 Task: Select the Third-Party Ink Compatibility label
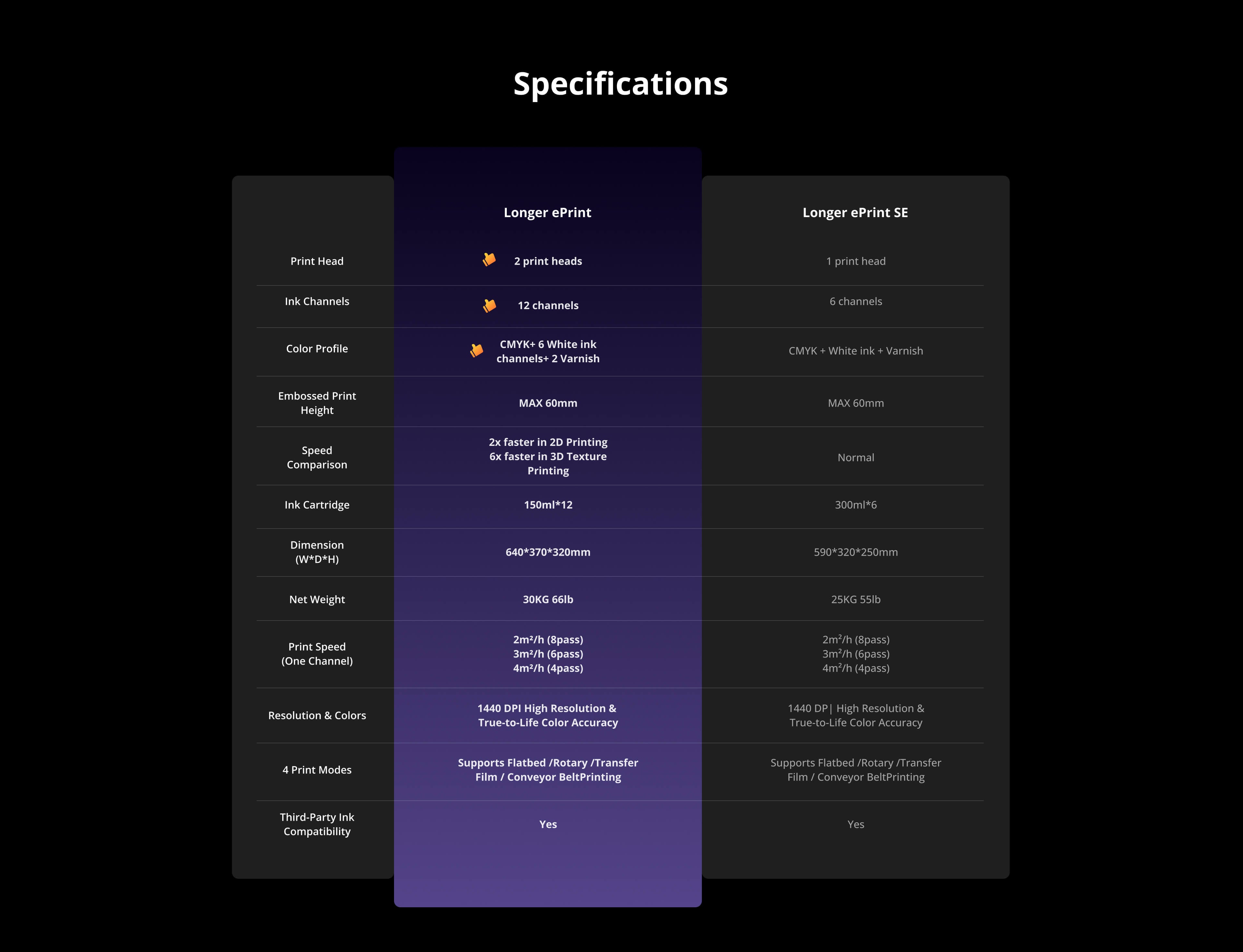tap(317, 825)
